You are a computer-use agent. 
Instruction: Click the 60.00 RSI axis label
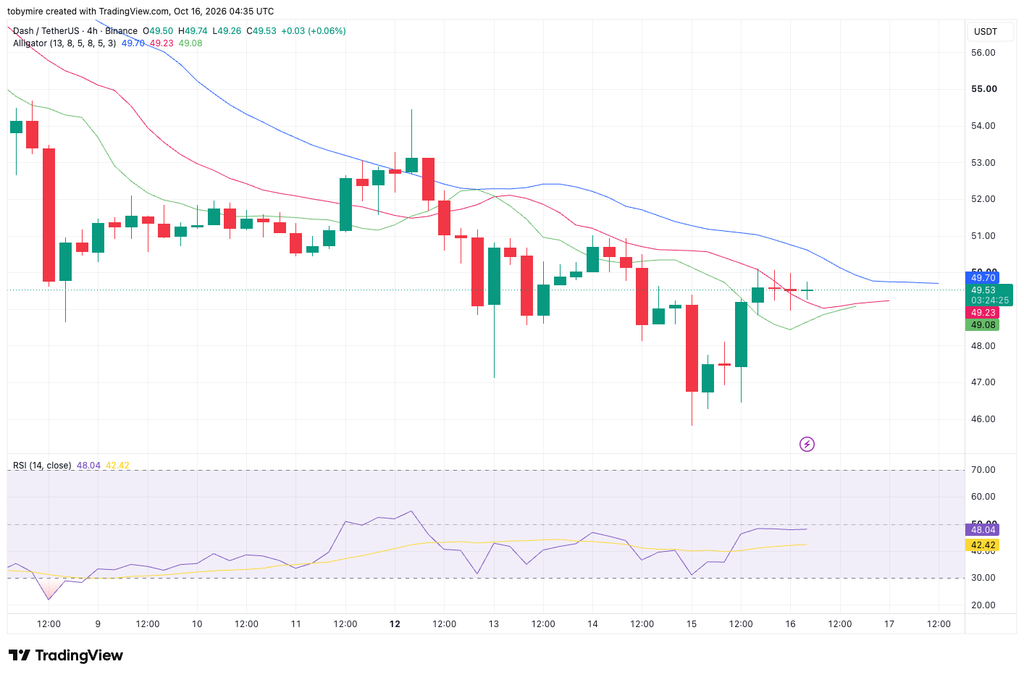983,496
